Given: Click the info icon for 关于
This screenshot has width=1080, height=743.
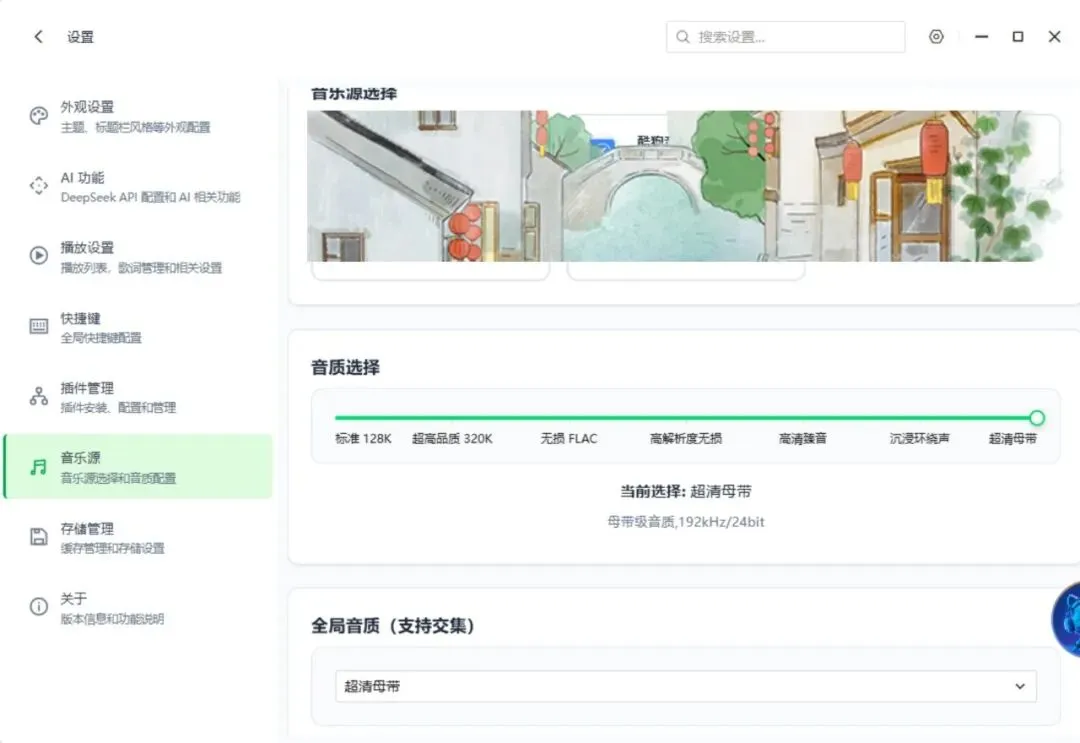Looking at the screenshot, I should tap(39, 607).
